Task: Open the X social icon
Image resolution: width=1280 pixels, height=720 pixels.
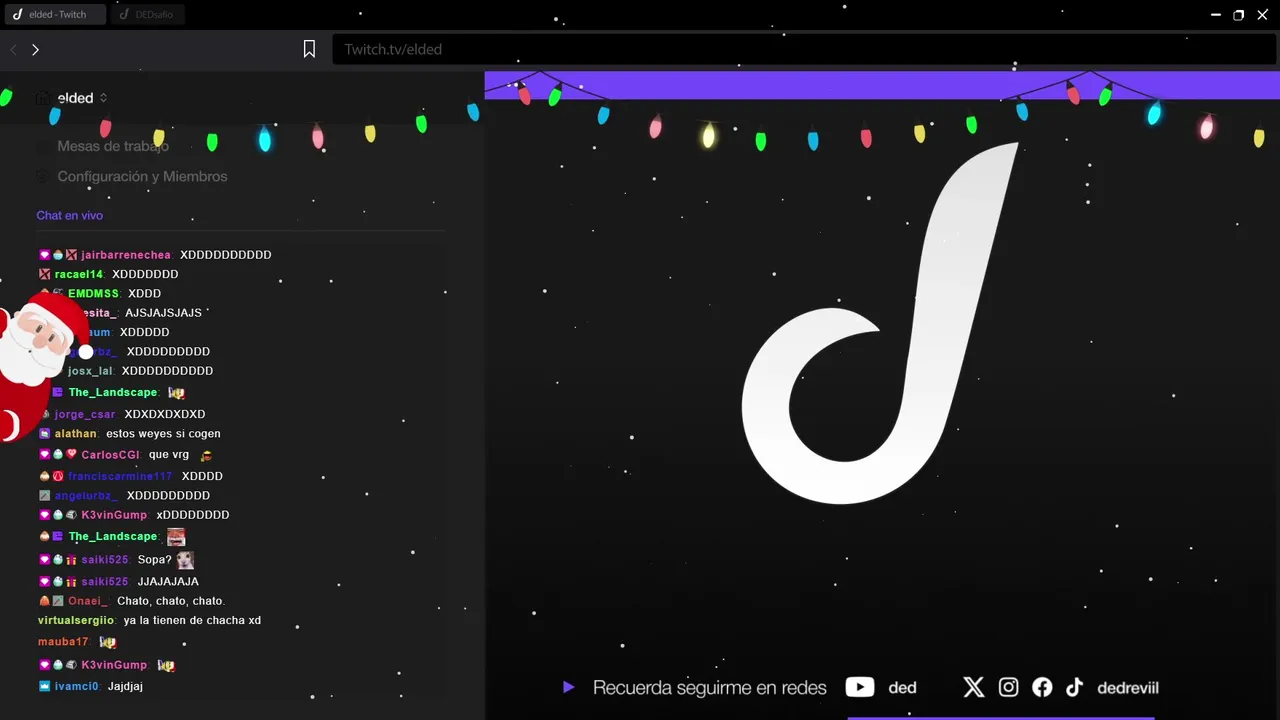Action: 974,687
